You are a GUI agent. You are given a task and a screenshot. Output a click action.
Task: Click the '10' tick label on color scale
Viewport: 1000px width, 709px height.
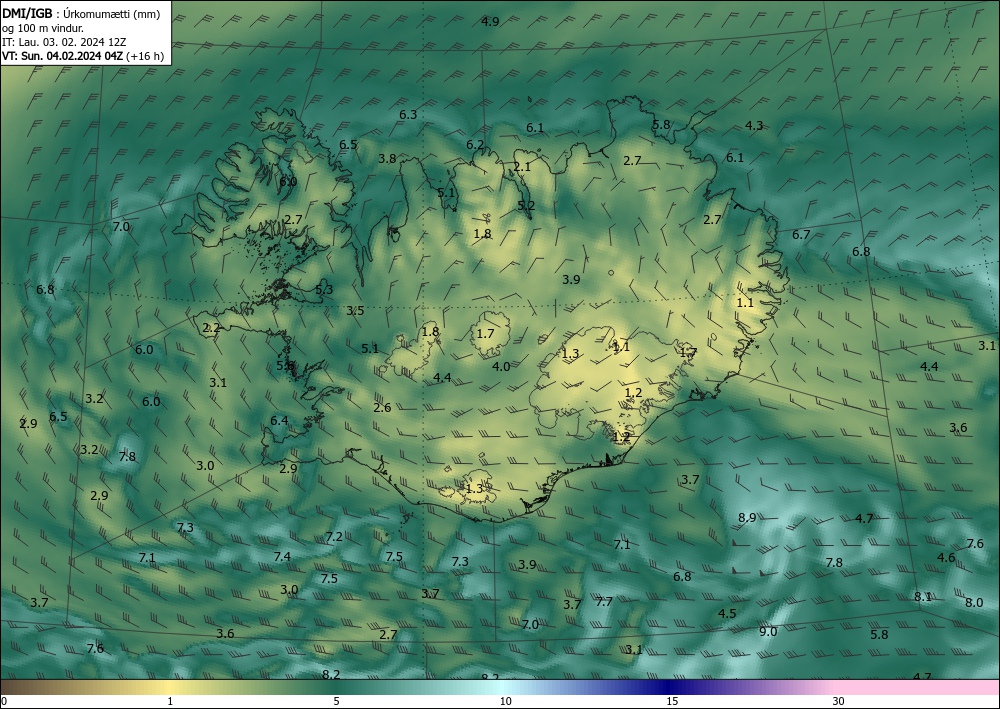(505, 702)
